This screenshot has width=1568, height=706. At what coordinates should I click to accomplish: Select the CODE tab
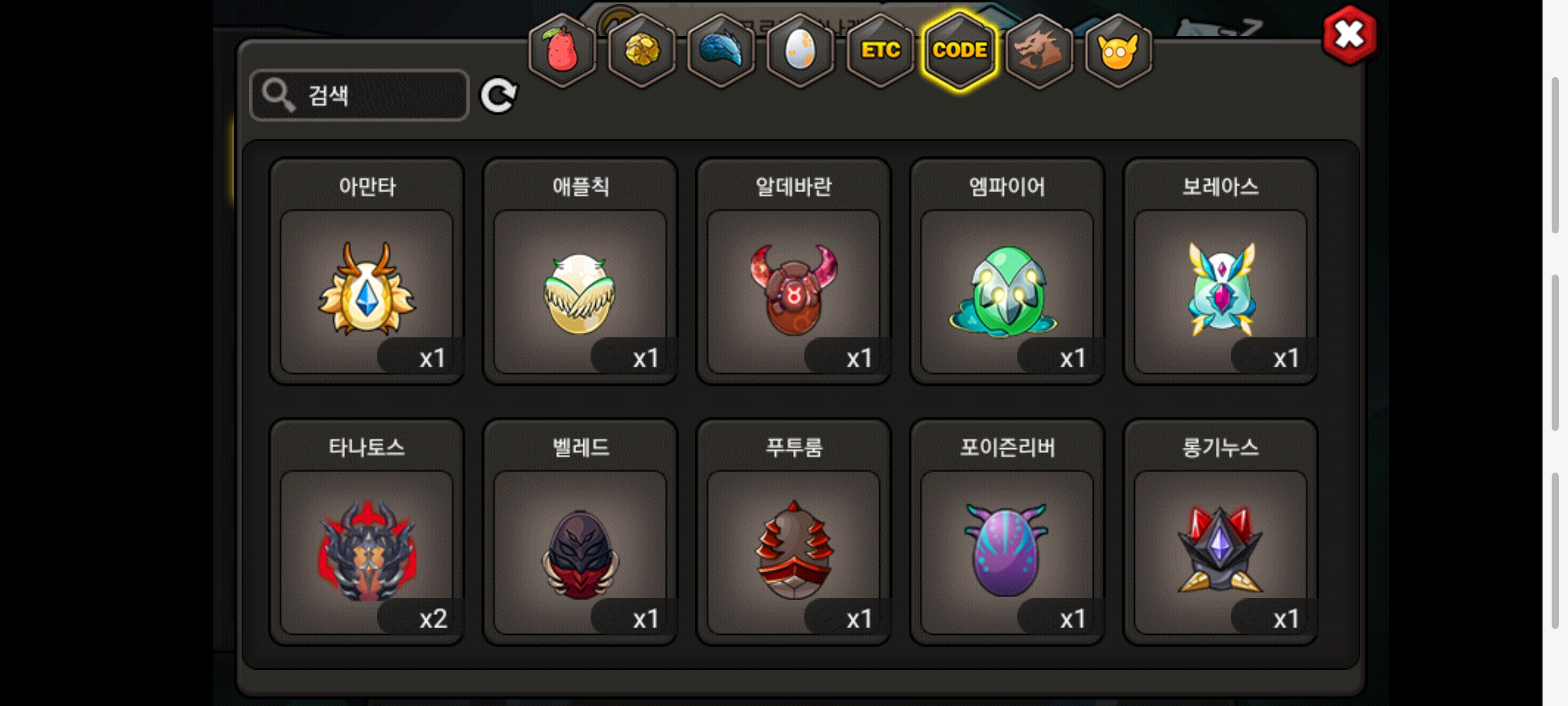[960, 50]
